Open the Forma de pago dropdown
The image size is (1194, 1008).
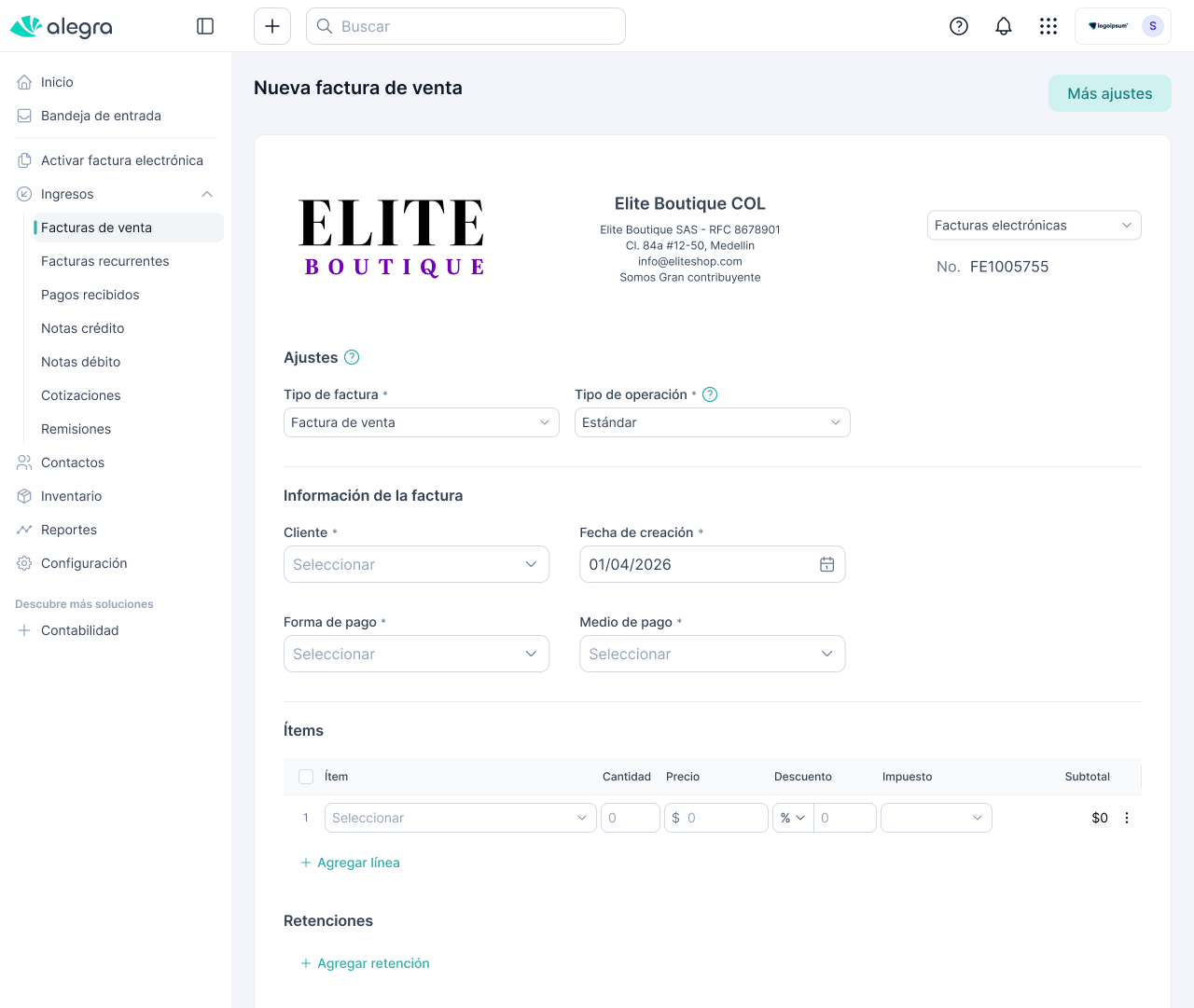416,654
